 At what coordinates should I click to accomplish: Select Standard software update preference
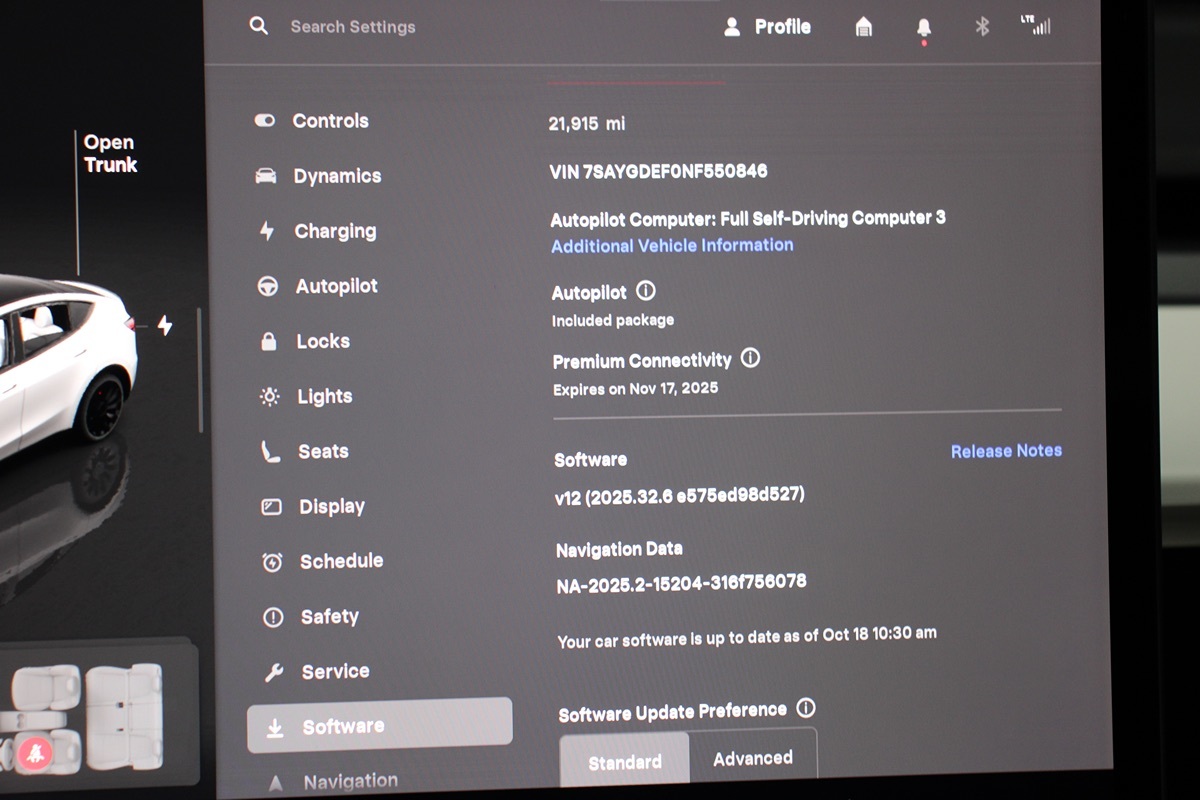(x=624, y=761)
